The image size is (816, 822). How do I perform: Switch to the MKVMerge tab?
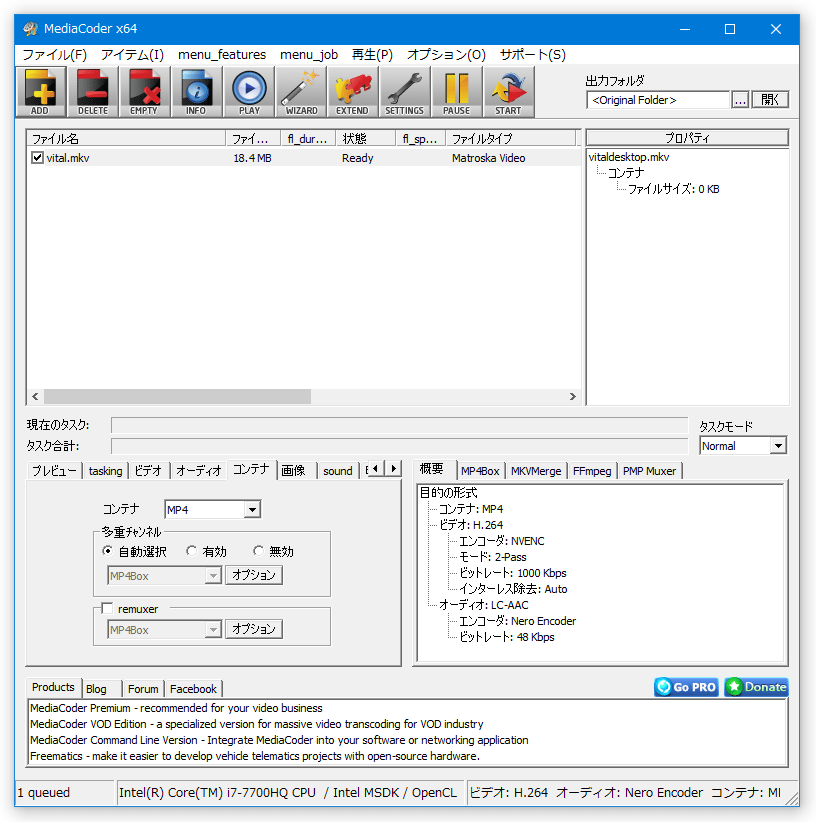536,471
